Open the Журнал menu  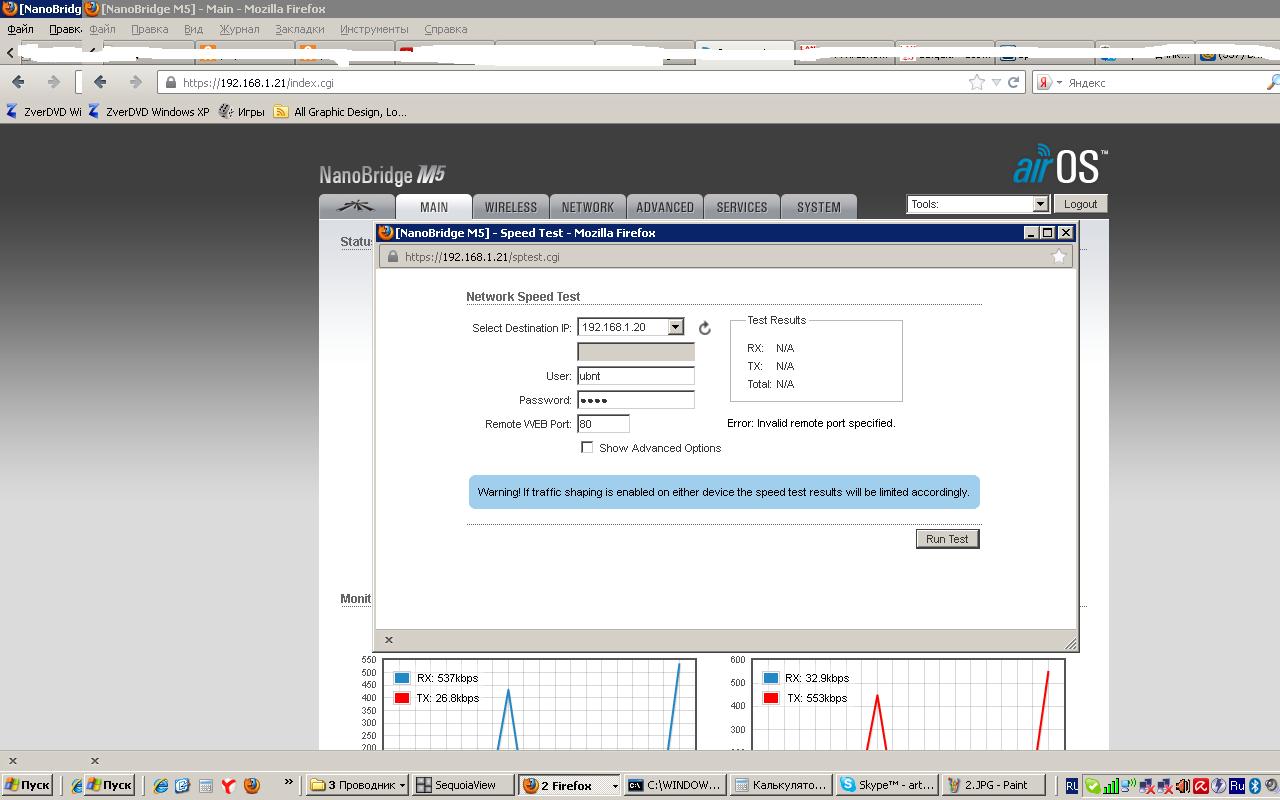pos(239,29)
